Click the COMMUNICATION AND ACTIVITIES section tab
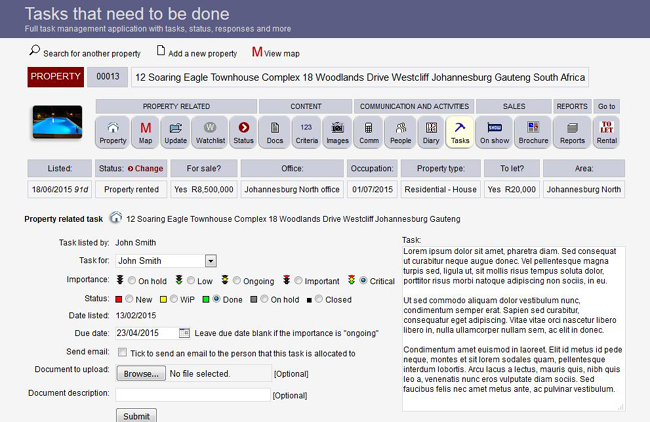Image resolution: width=650 pixels, height=422 pixels. pos(414,106)
